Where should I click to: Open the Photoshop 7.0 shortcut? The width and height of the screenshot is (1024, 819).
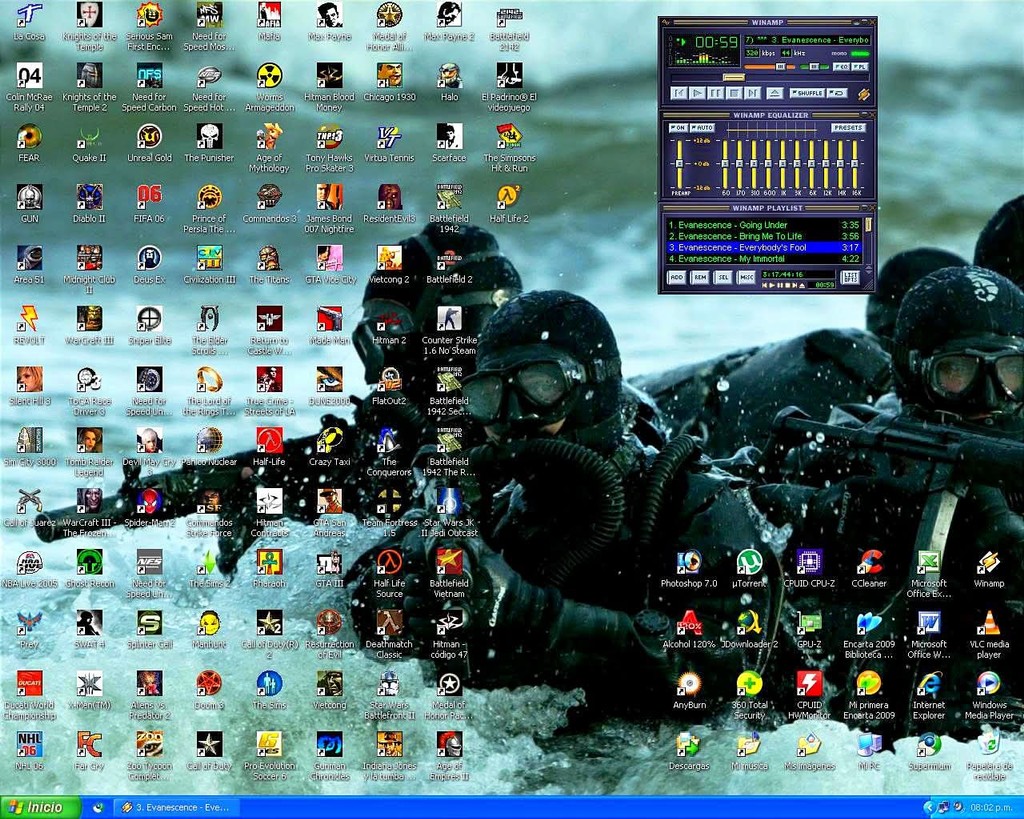click(x=688, y=563)
